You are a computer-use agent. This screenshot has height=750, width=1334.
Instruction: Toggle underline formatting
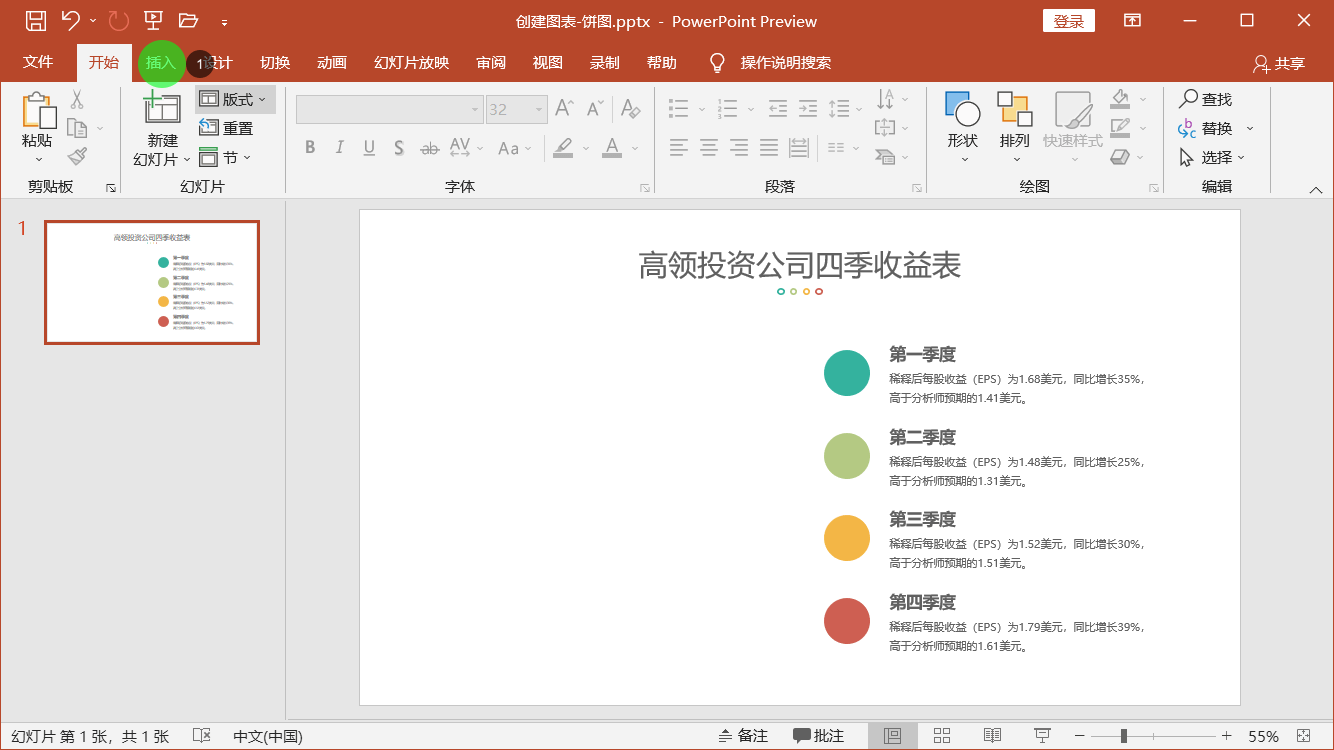[x=368, y=147]
